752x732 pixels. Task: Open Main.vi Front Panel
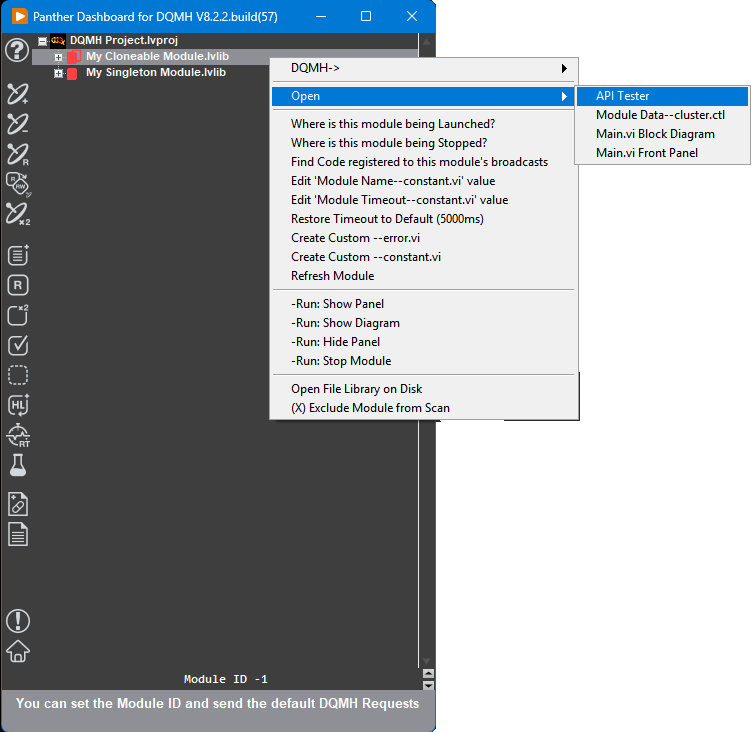click(662, 153)
